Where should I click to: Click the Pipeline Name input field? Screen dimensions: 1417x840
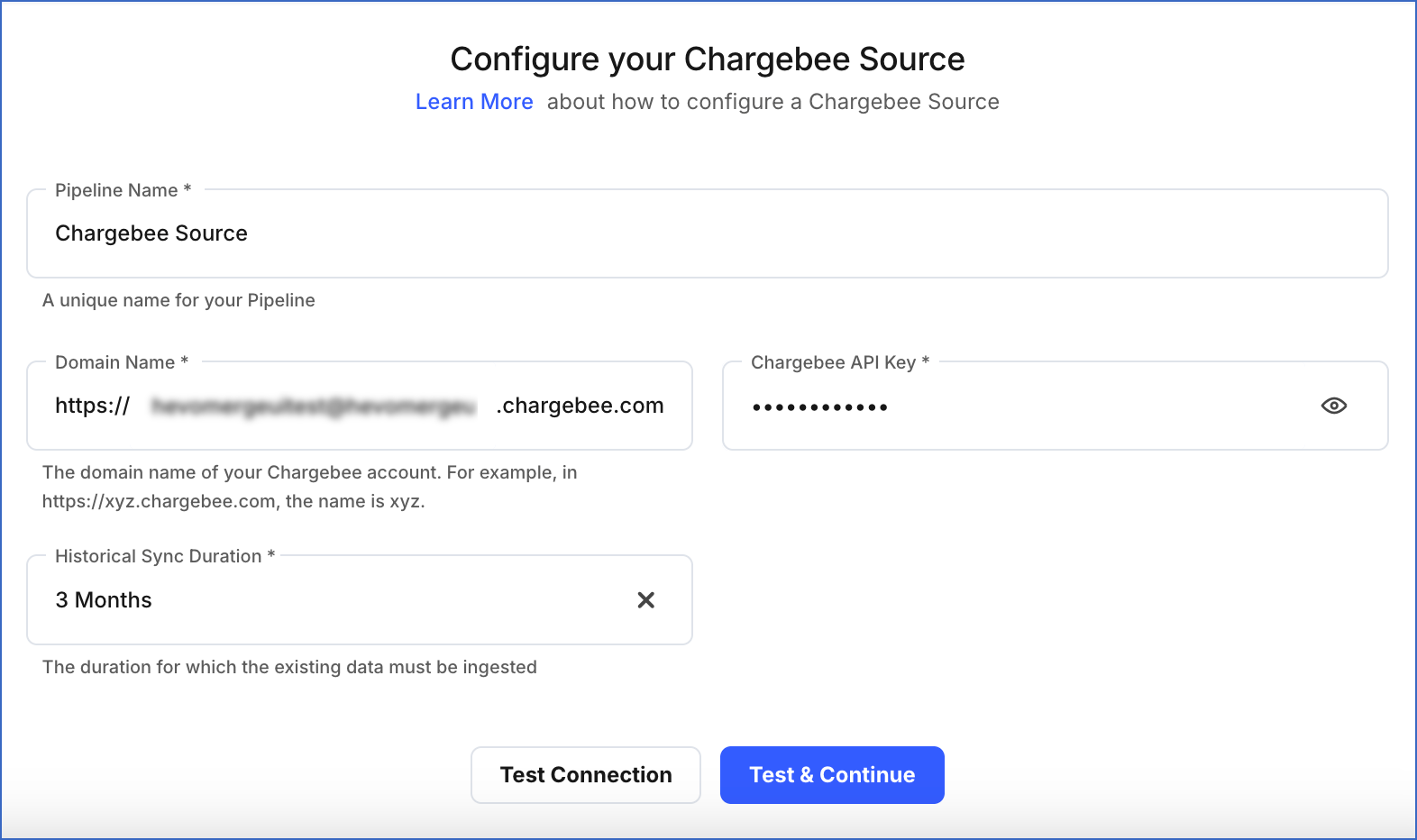coord(708,233)
